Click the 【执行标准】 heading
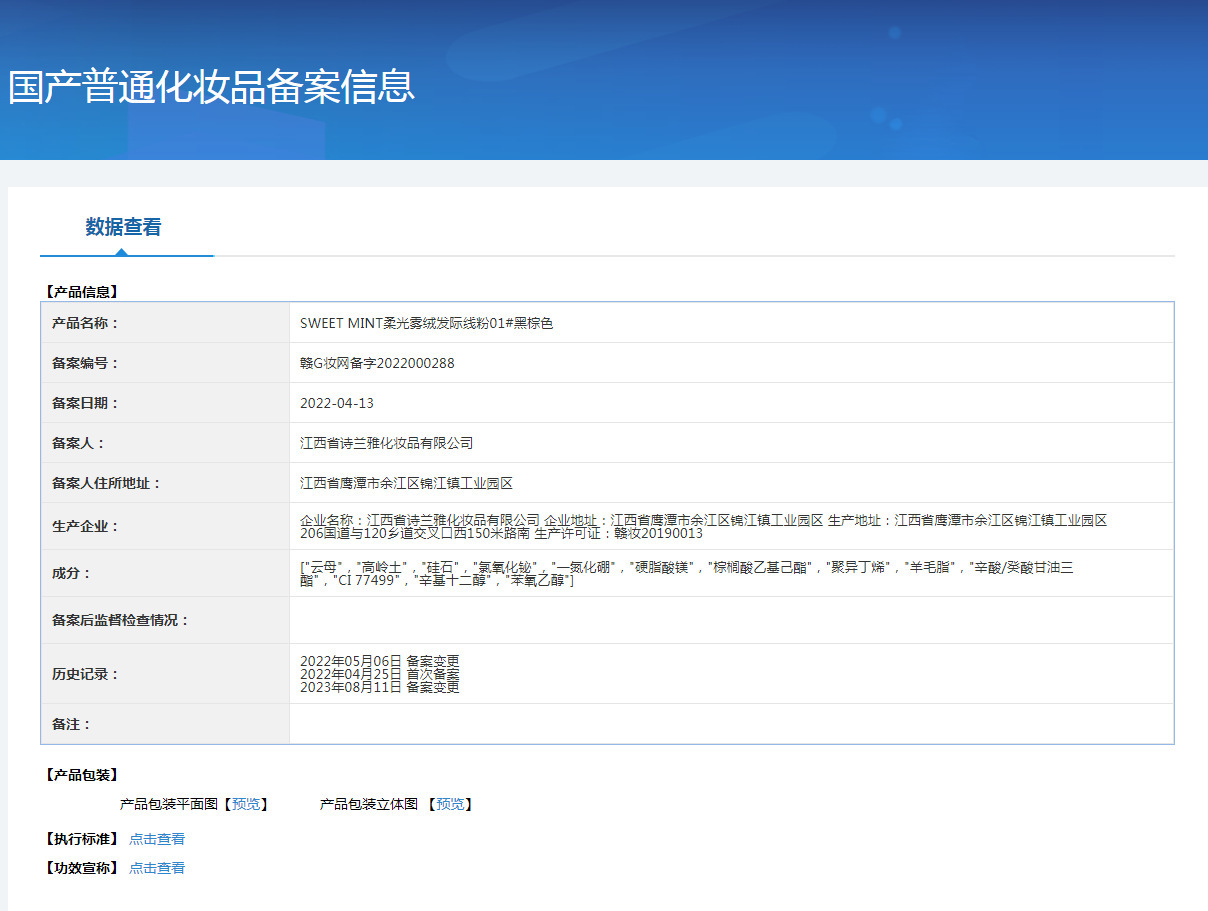This screenshot has width=1208, height=911. [x=82, y=839]
